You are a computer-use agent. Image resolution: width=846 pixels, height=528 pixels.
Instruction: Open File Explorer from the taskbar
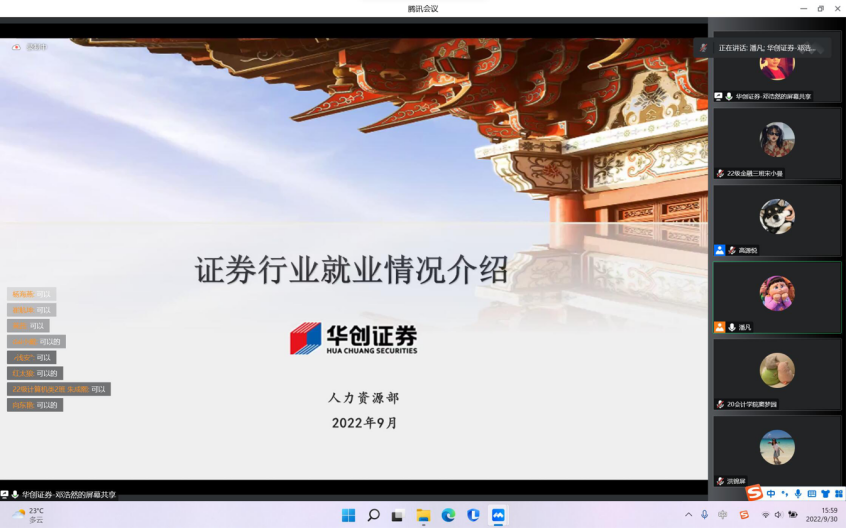[423, 515]
